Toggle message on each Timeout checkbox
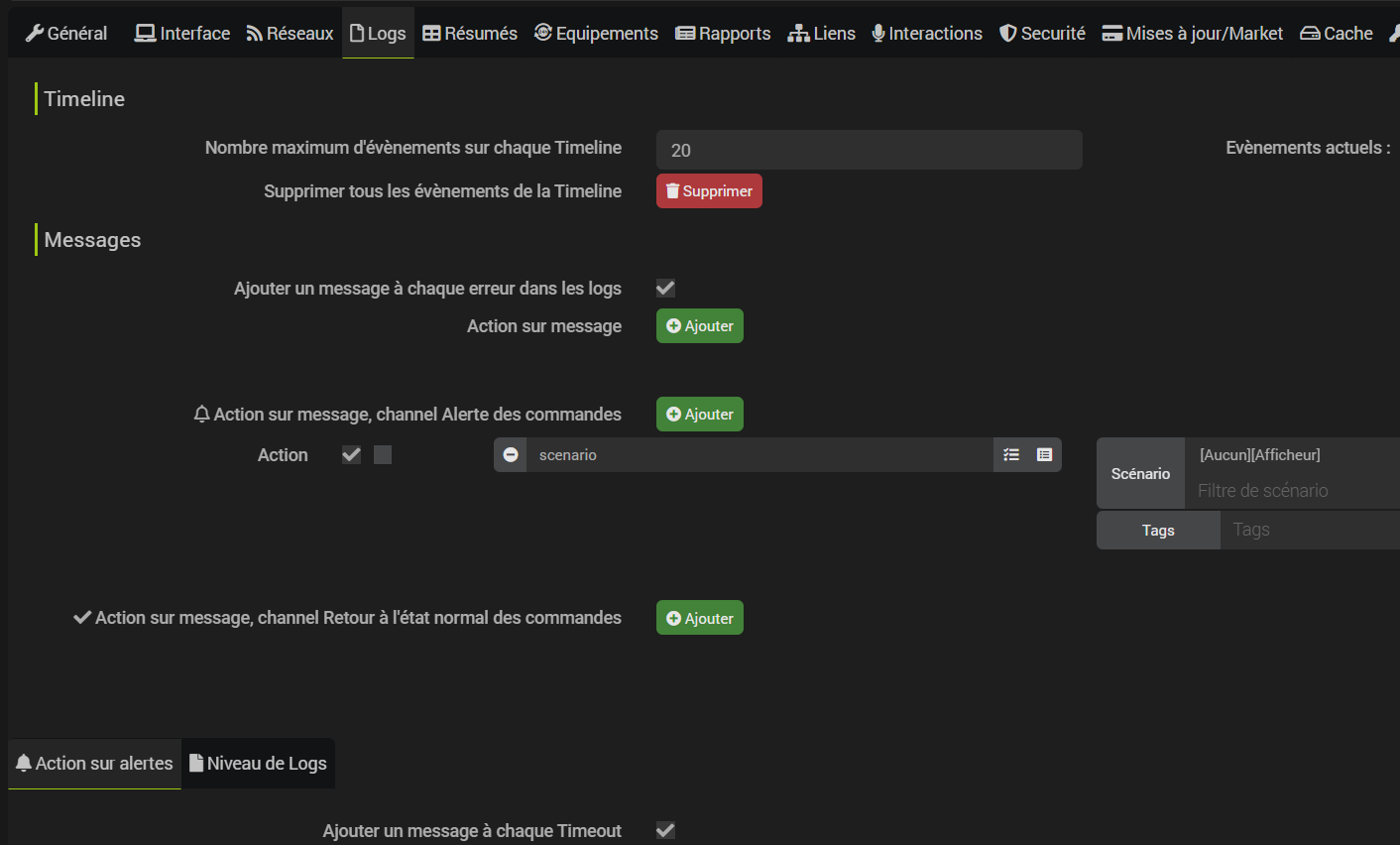The width and height of the screenshot is (1400, 845). [665, 830]
